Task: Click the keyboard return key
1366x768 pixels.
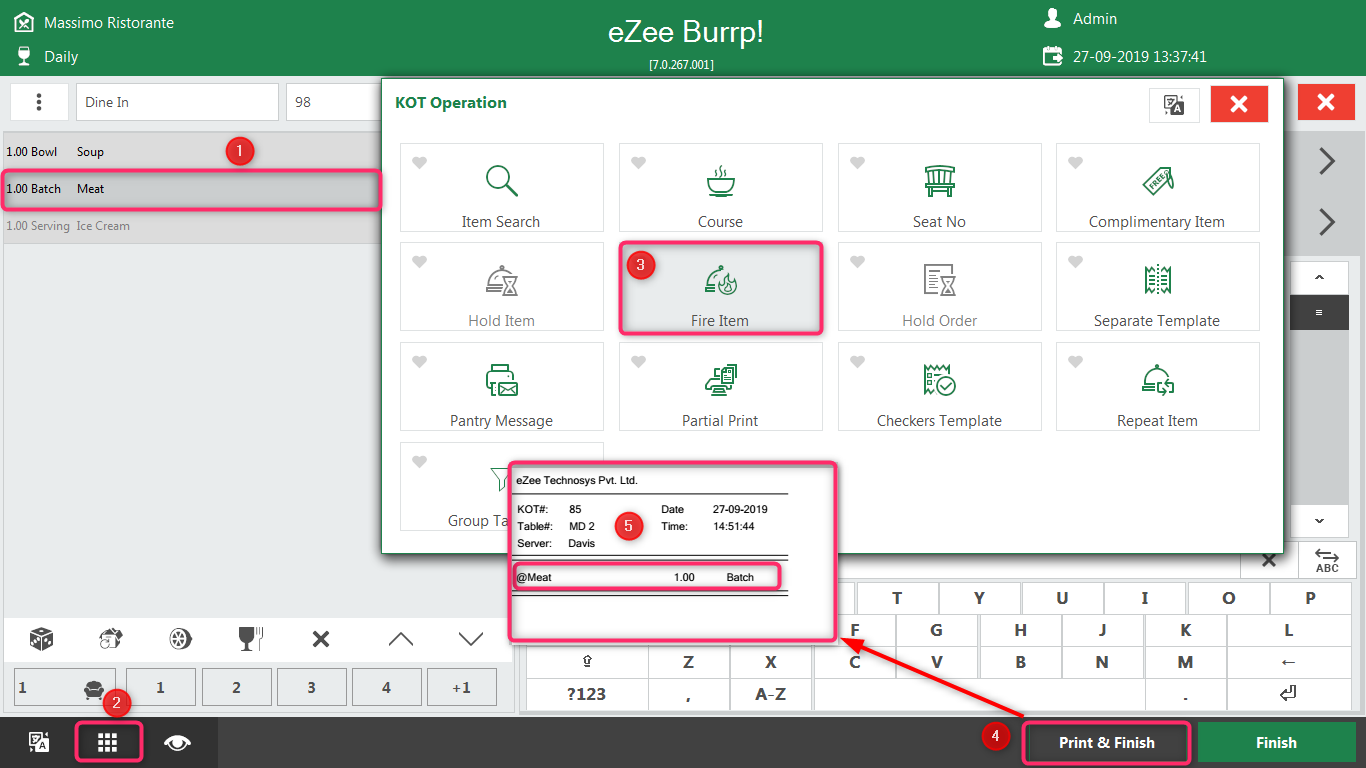Action: click(1288, 694)
